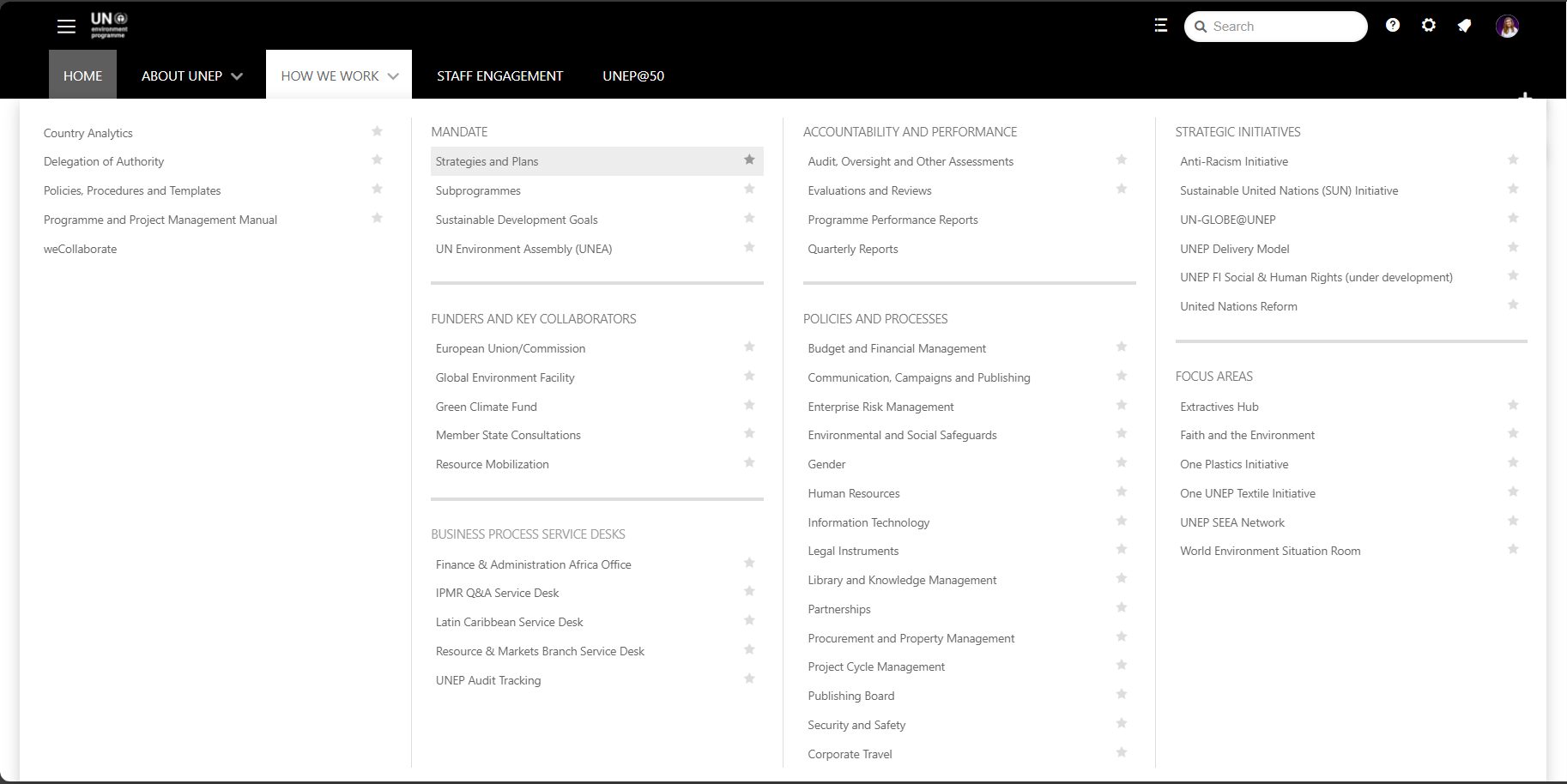The width and height of the screenshot is (1567, 784).
Task: Star the Subprogrammes entry
Action: (749, 190)
